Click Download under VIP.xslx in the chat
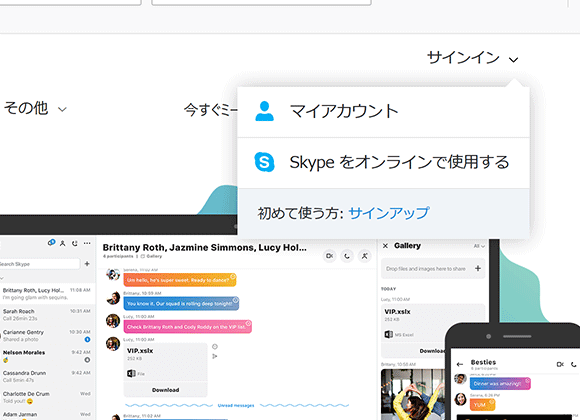This screenshot has width=580, height=420. point(165,390)
